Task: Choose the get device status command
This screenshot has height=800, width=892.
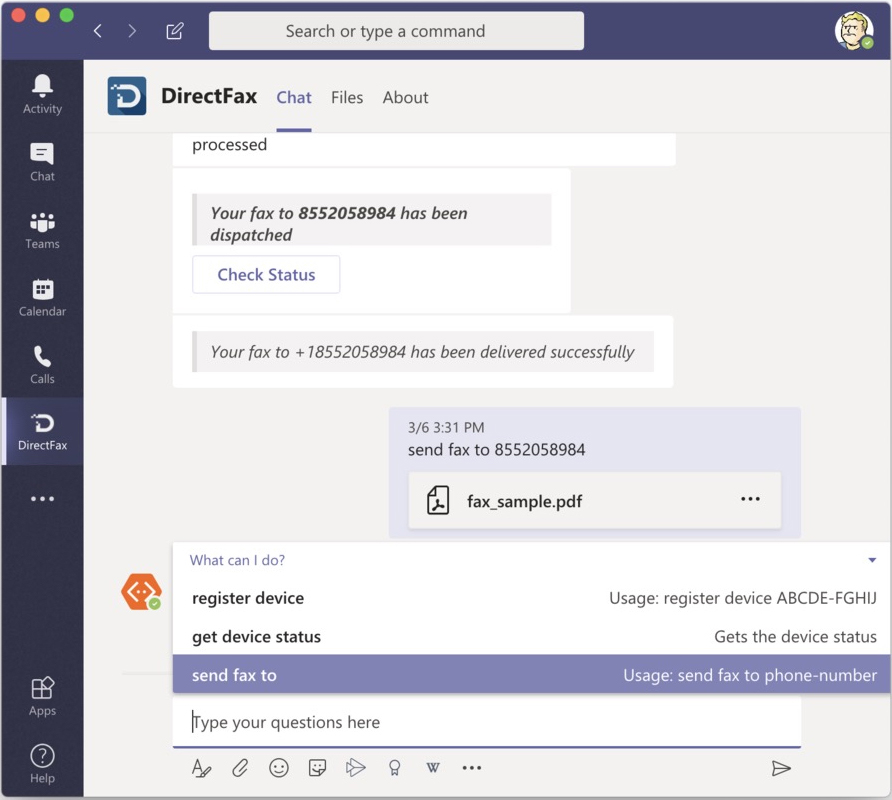Action: 532,636
